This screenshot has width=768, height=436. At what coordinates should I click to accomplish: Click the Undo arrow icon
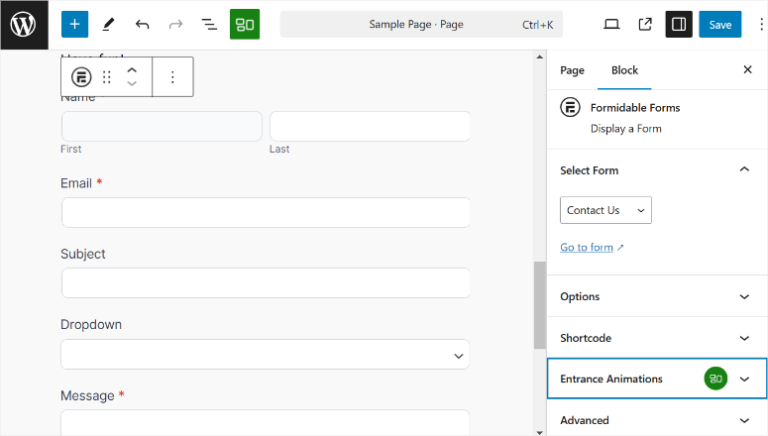click(142, 24)
